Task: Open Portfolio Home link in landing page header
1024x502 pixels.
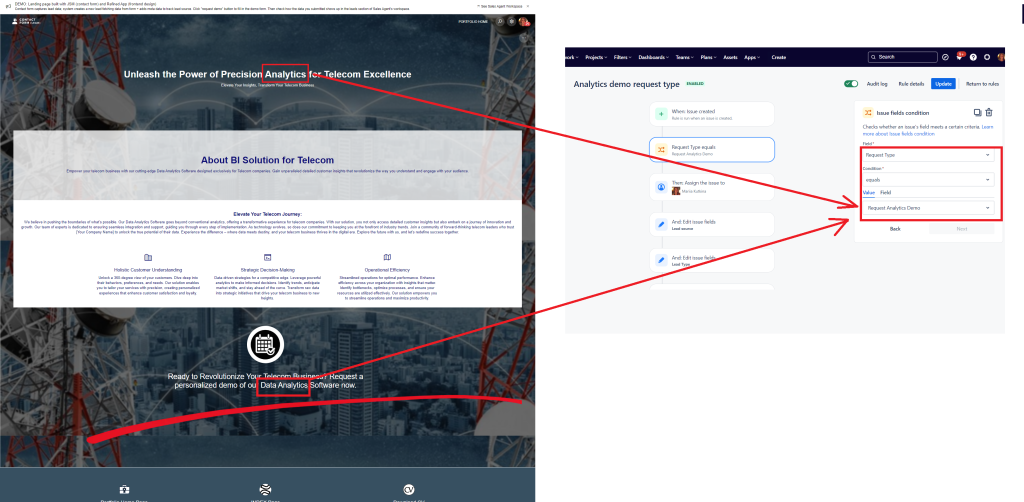Action: [x=473, y=22]
